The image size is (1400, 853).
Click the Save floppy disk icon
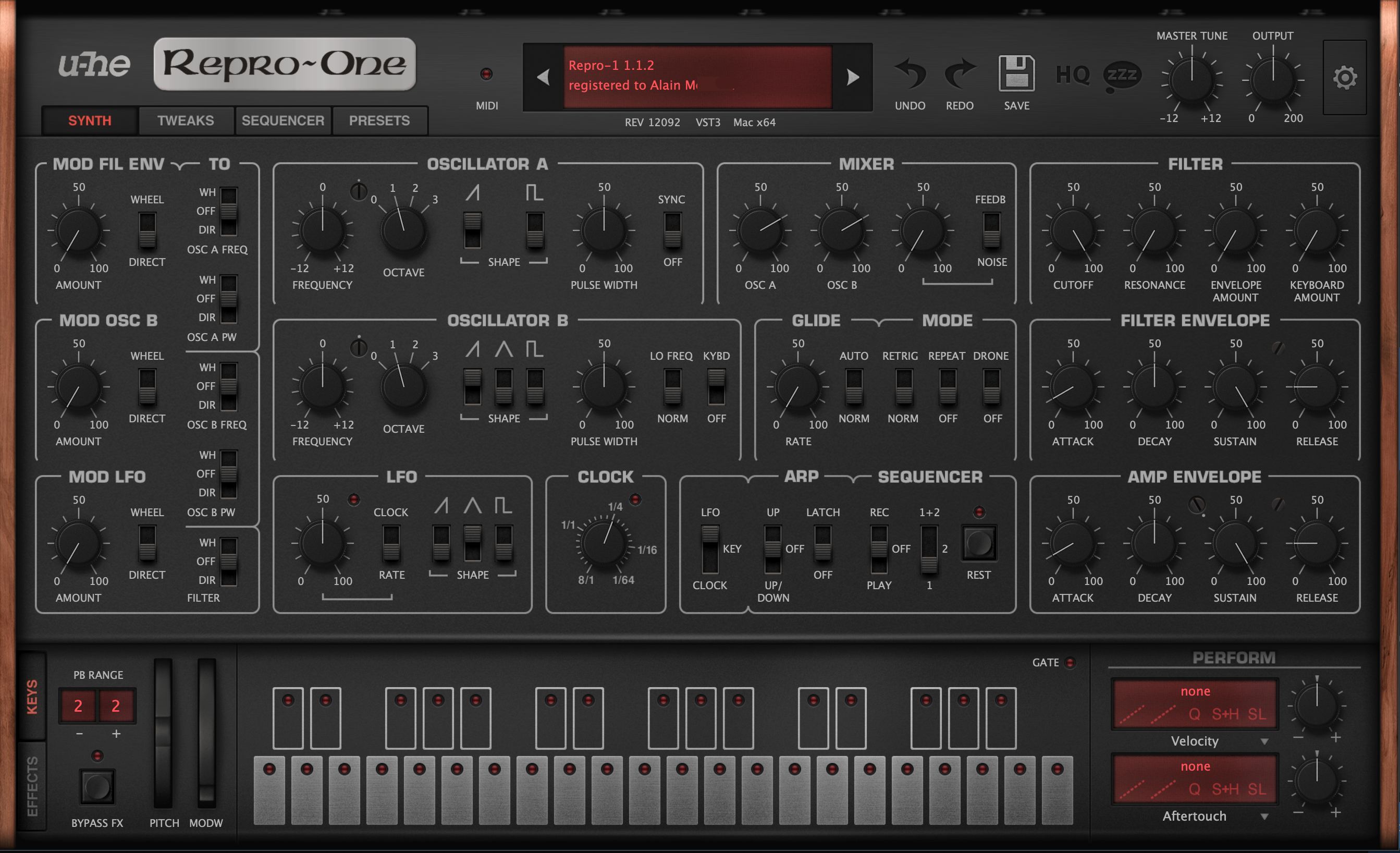pyautogui.click(x=1016, y=74)
